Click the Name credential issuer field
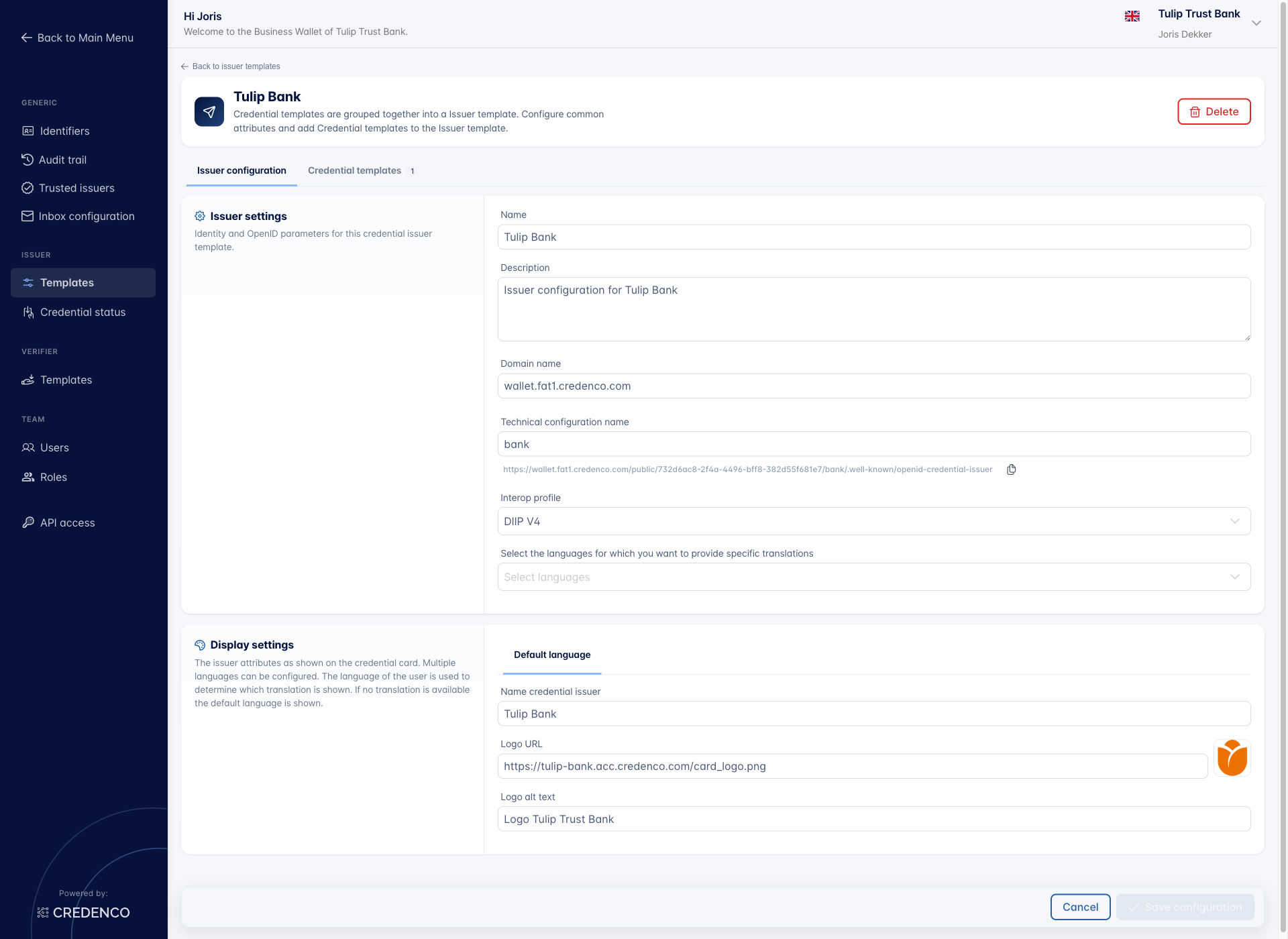 [874, 714]
